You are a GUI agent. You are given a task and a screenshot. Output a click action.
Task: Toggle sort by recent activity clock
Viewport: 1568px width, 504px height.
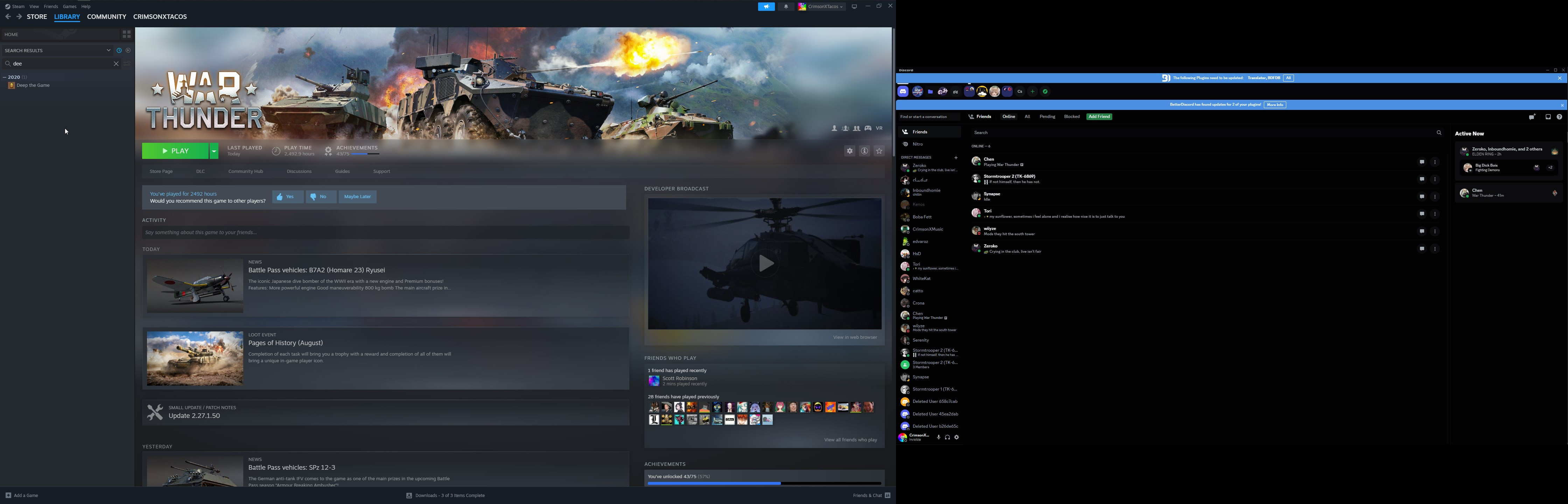(119, 50)
